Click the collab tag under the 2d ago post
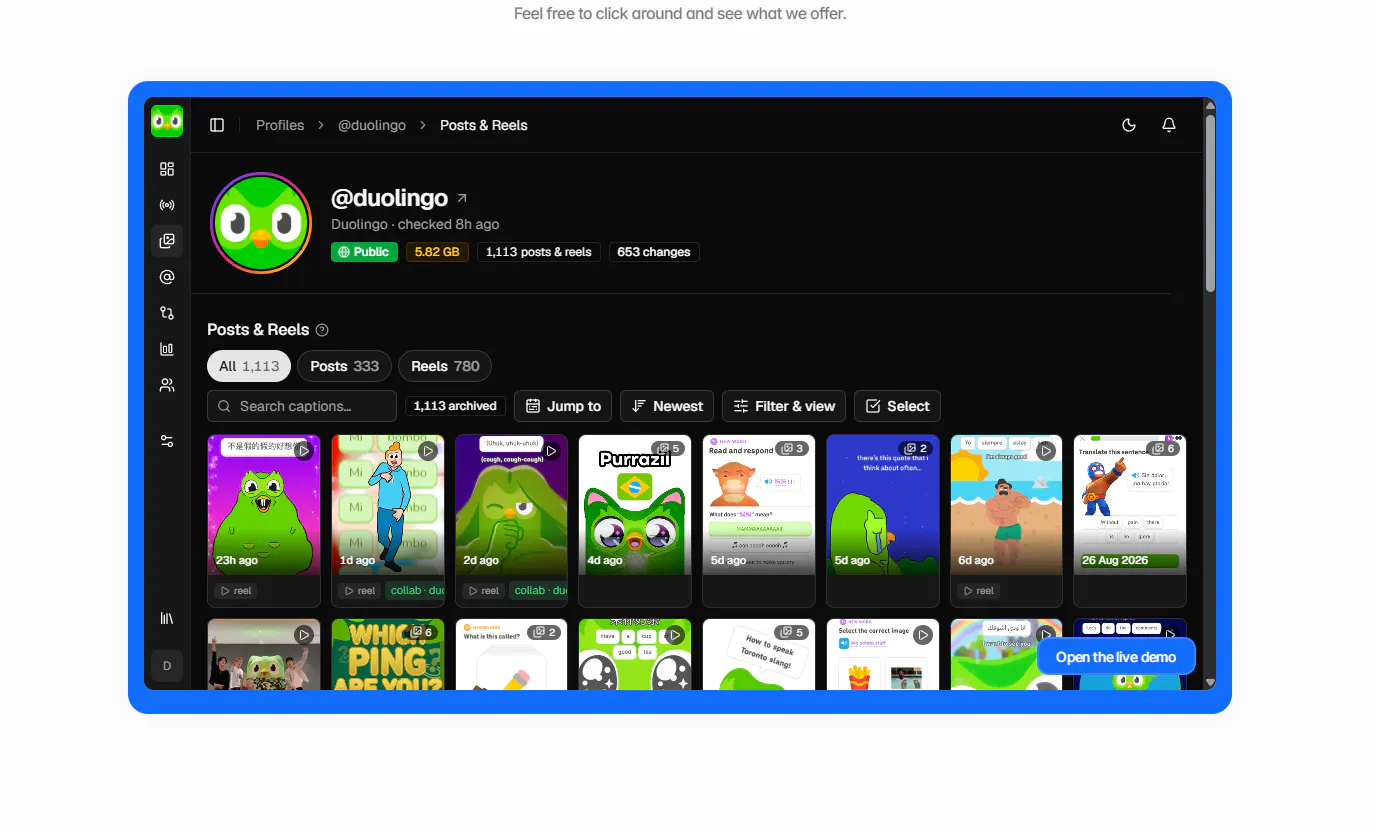This screenshot has width=1377, height=830. point(538,591)
